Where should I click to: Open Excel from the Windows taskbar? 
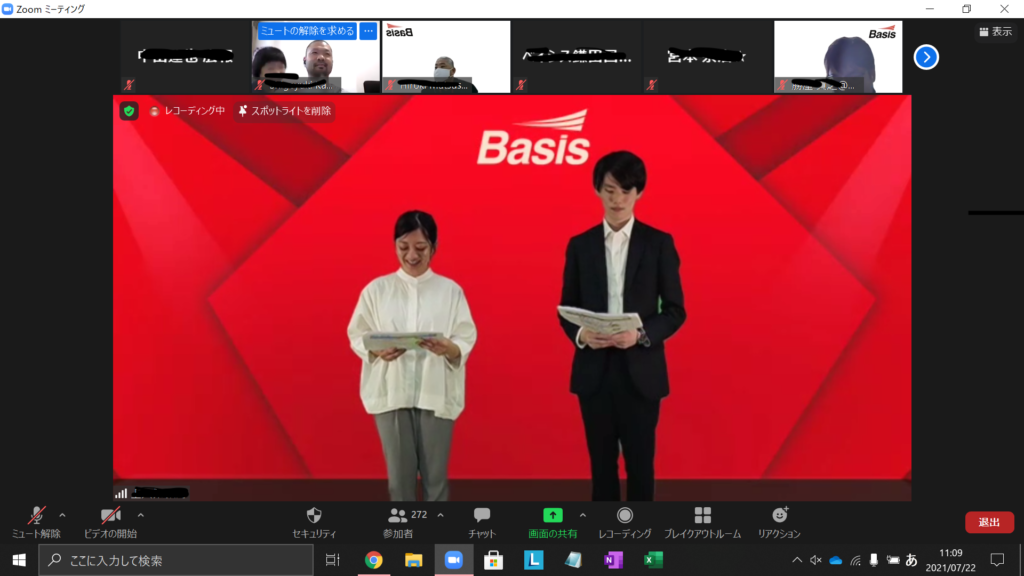pos(653,560)
